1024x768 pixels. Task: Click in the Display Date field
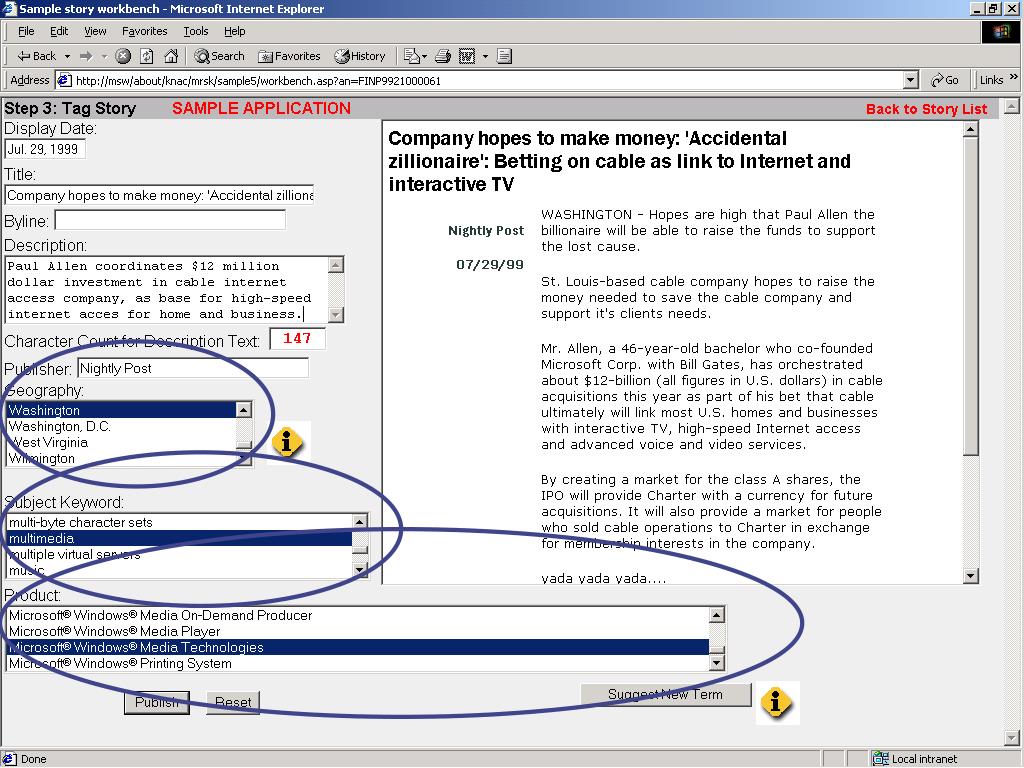pos(44,149)
